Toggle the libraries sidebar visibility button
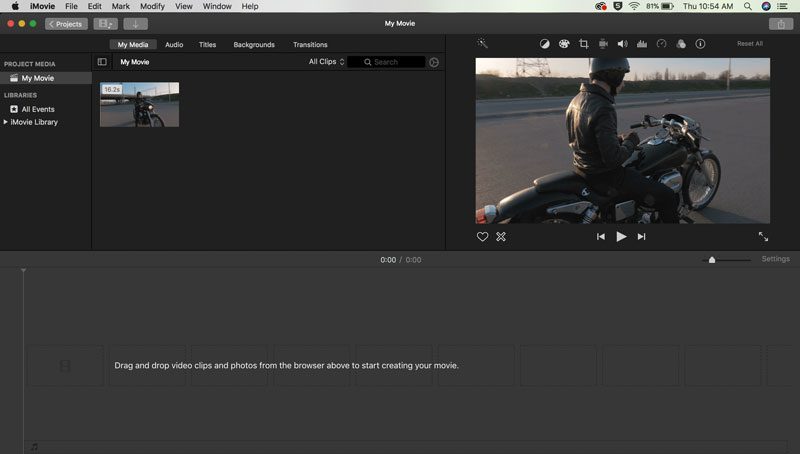This screenshot has height=454, width=800. coord(102,62)
